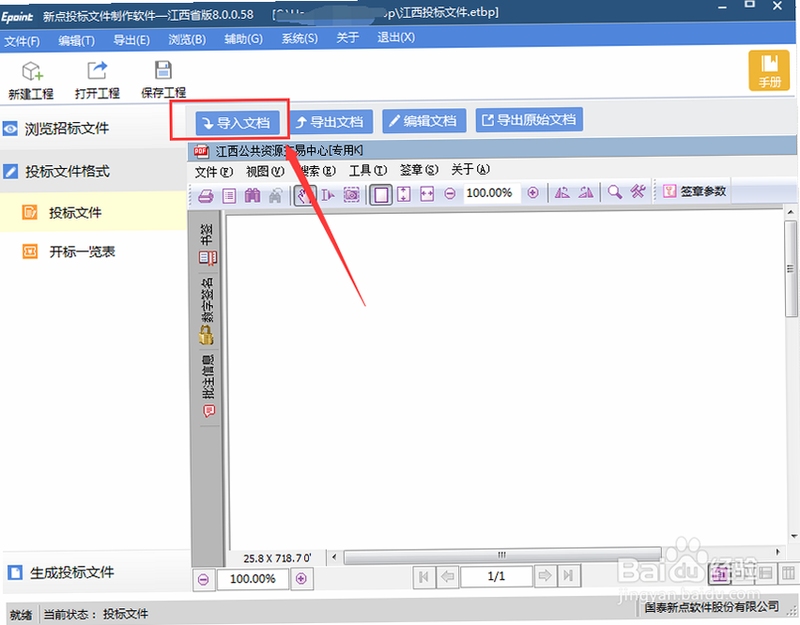Open the 关于 main menu
Image resolution: width=800 pixels, height=625 pixels.
click(347, 38)
